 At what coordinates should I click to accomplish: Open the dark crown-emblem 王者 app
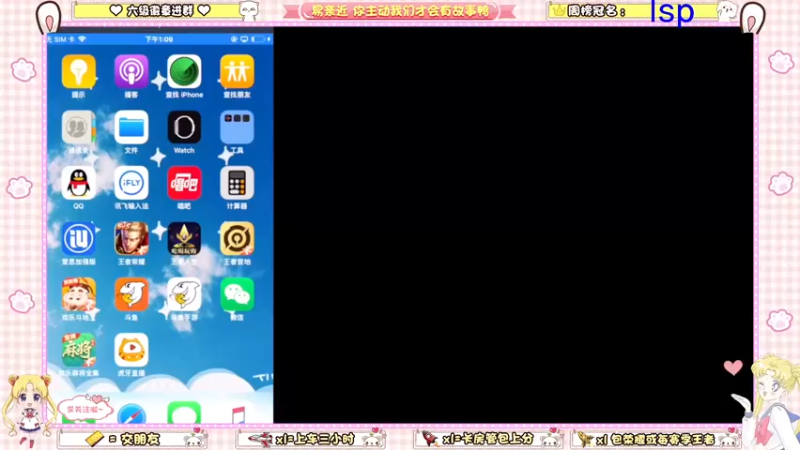pyautogui.click(x=184, y=239)
